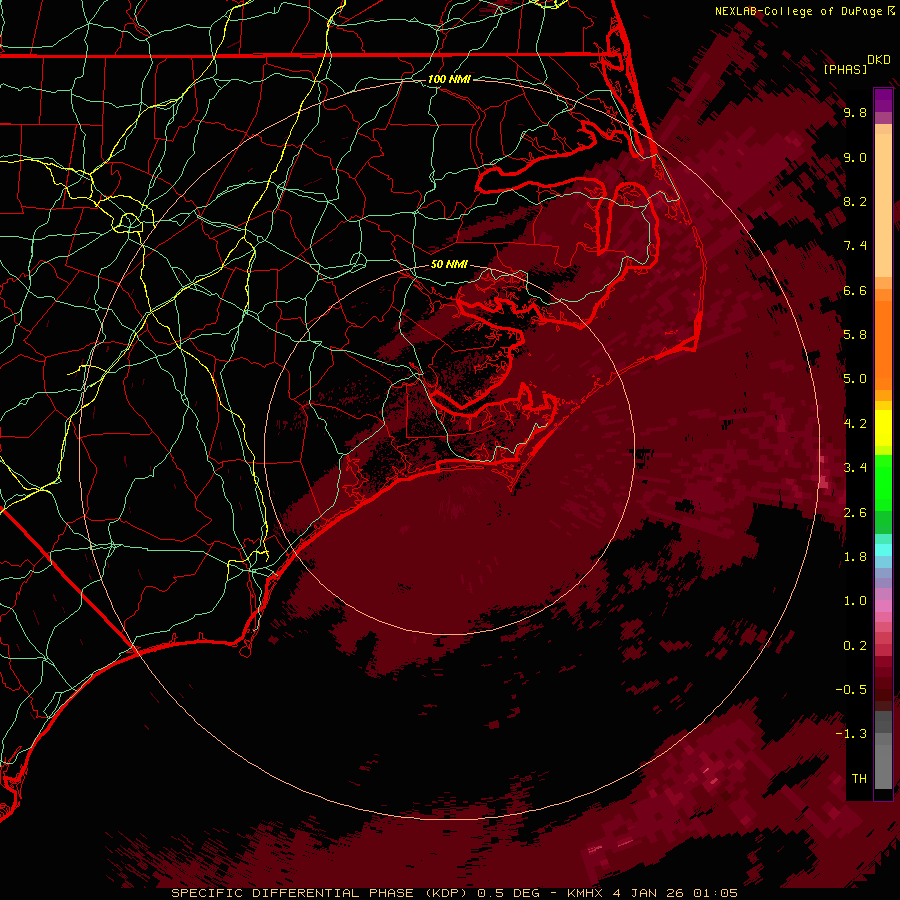Click the TH label at the scale bottom
900x900 pixels.
pos(859,778)
